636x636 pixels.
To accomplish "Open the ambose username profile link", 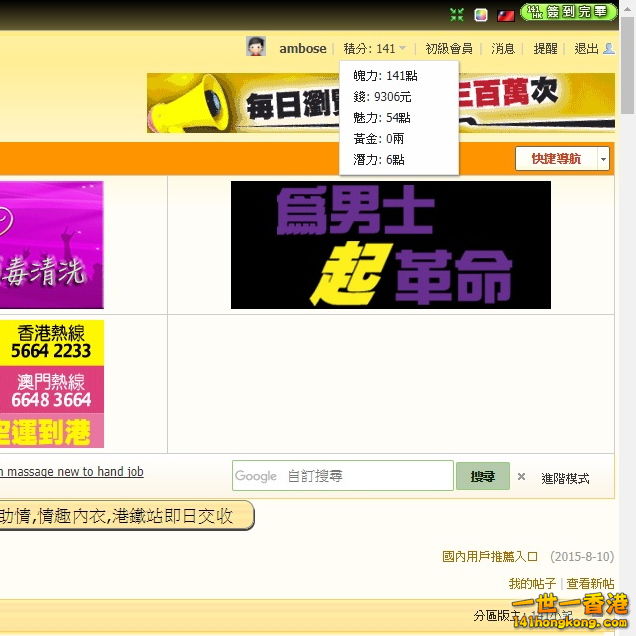I will (303, 49).
